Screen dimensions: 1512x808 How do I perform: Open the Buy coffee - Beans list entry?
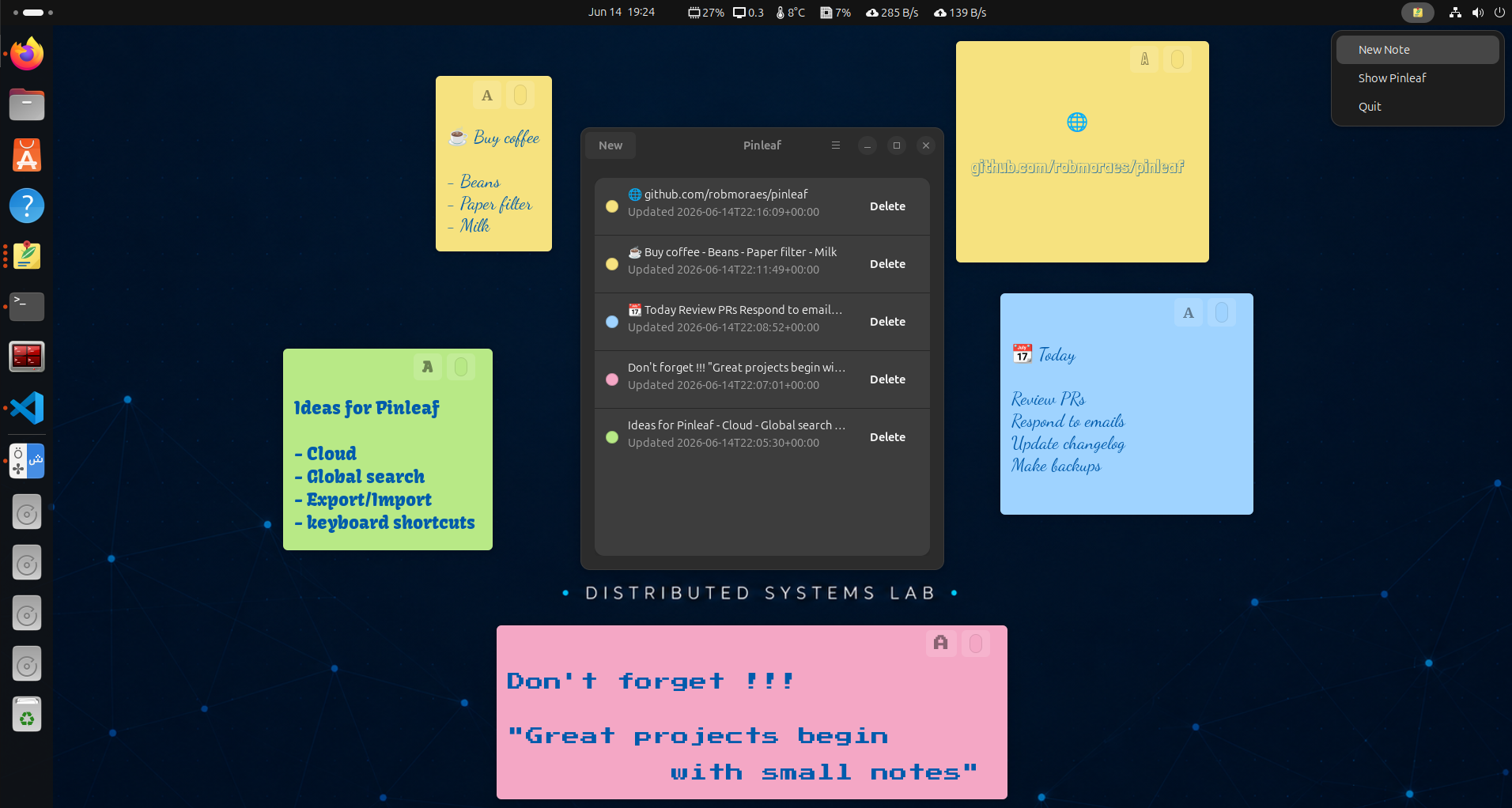tap(762, 264)
